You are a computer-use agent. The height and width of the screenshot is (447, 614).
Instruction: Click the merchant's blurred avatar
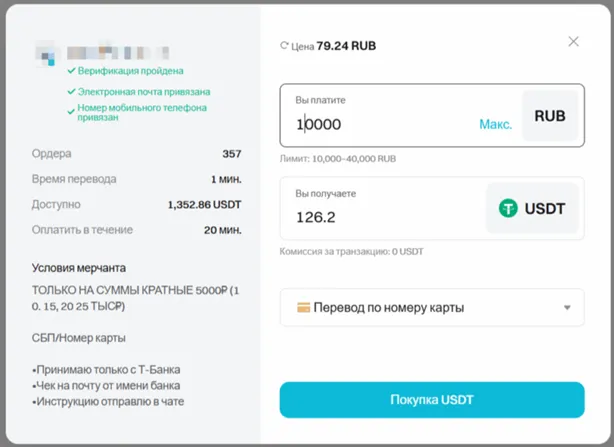(45, 50)
